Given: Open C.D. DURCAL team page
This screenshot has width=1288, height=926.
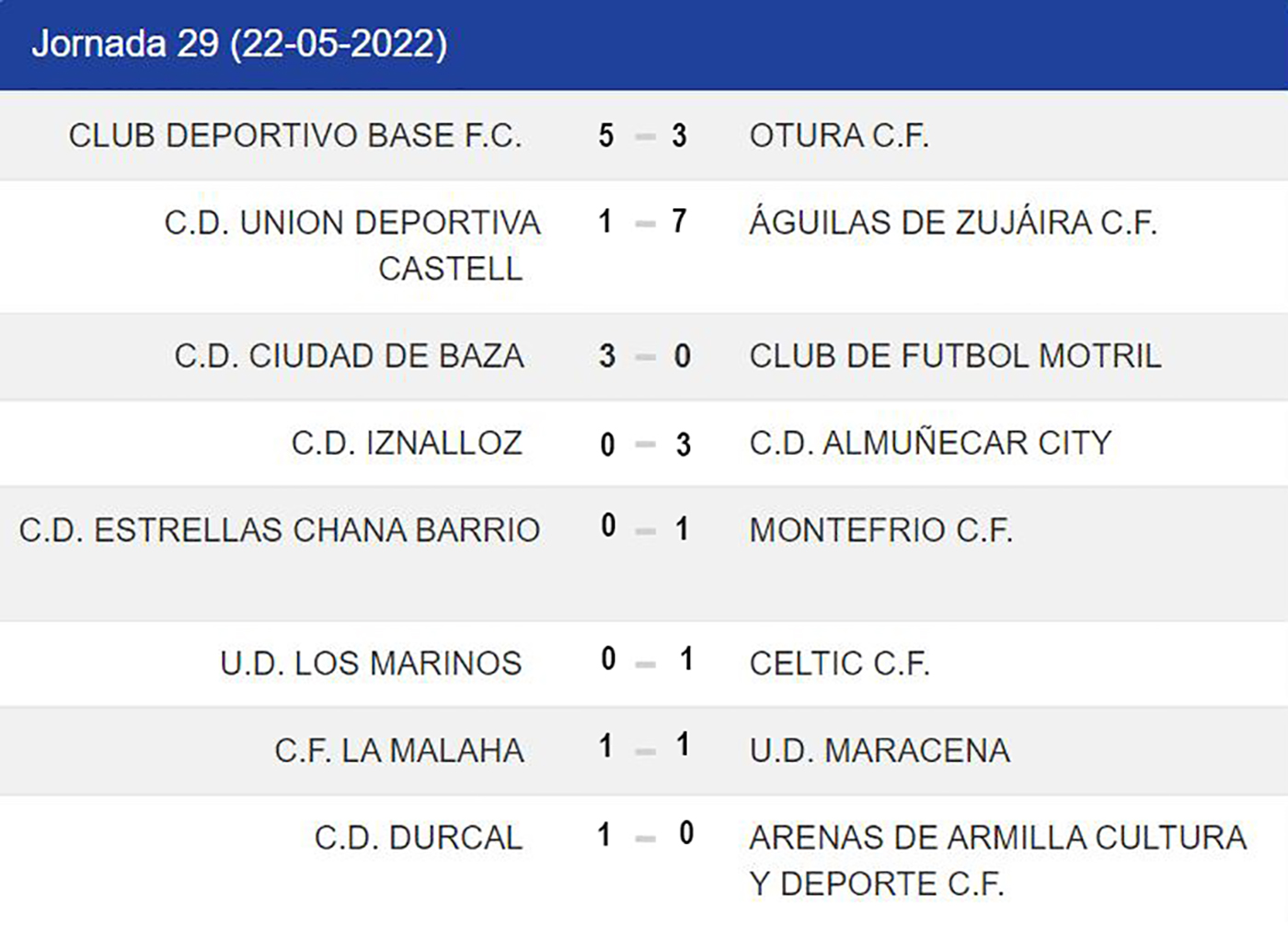Looking at the screenshot, I should click(419, 839).
